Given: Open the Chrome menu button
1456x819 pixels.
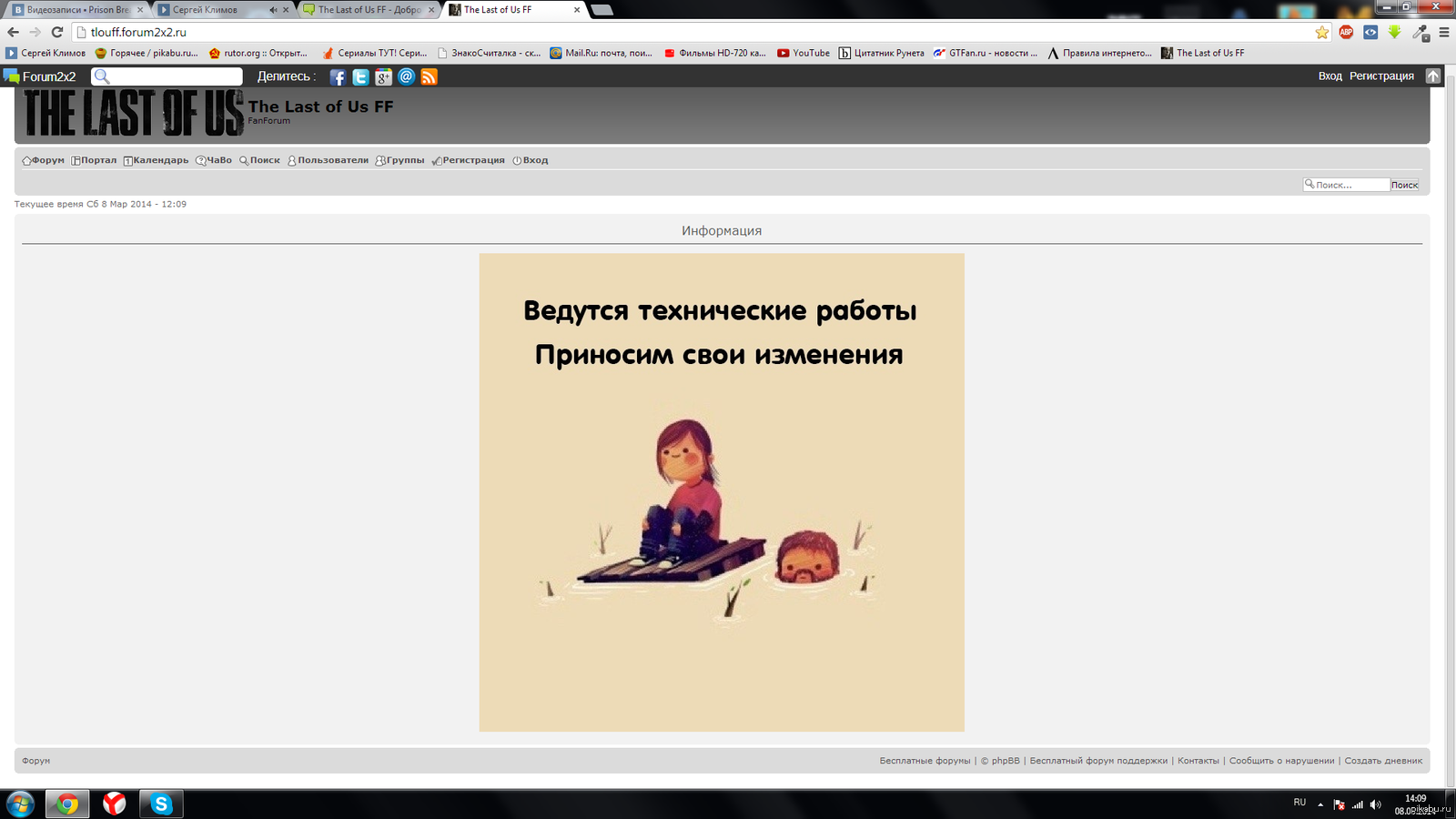Looking at the screenshot, I should coord(1443,32).
